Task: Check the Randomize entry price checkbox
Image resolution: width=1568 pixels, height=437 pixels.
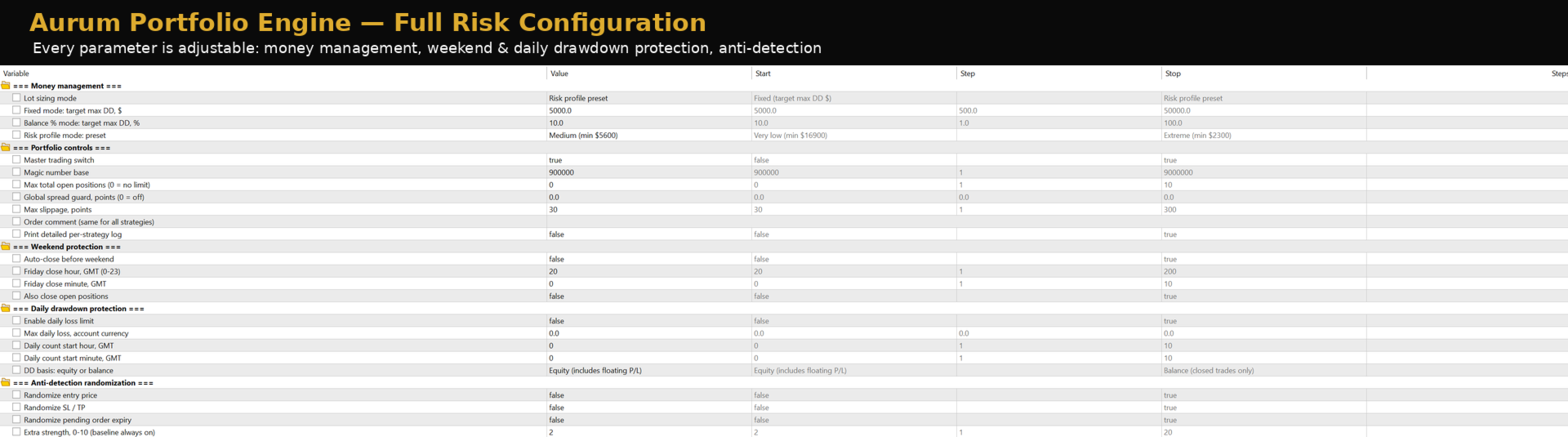Action: (16, 395)
